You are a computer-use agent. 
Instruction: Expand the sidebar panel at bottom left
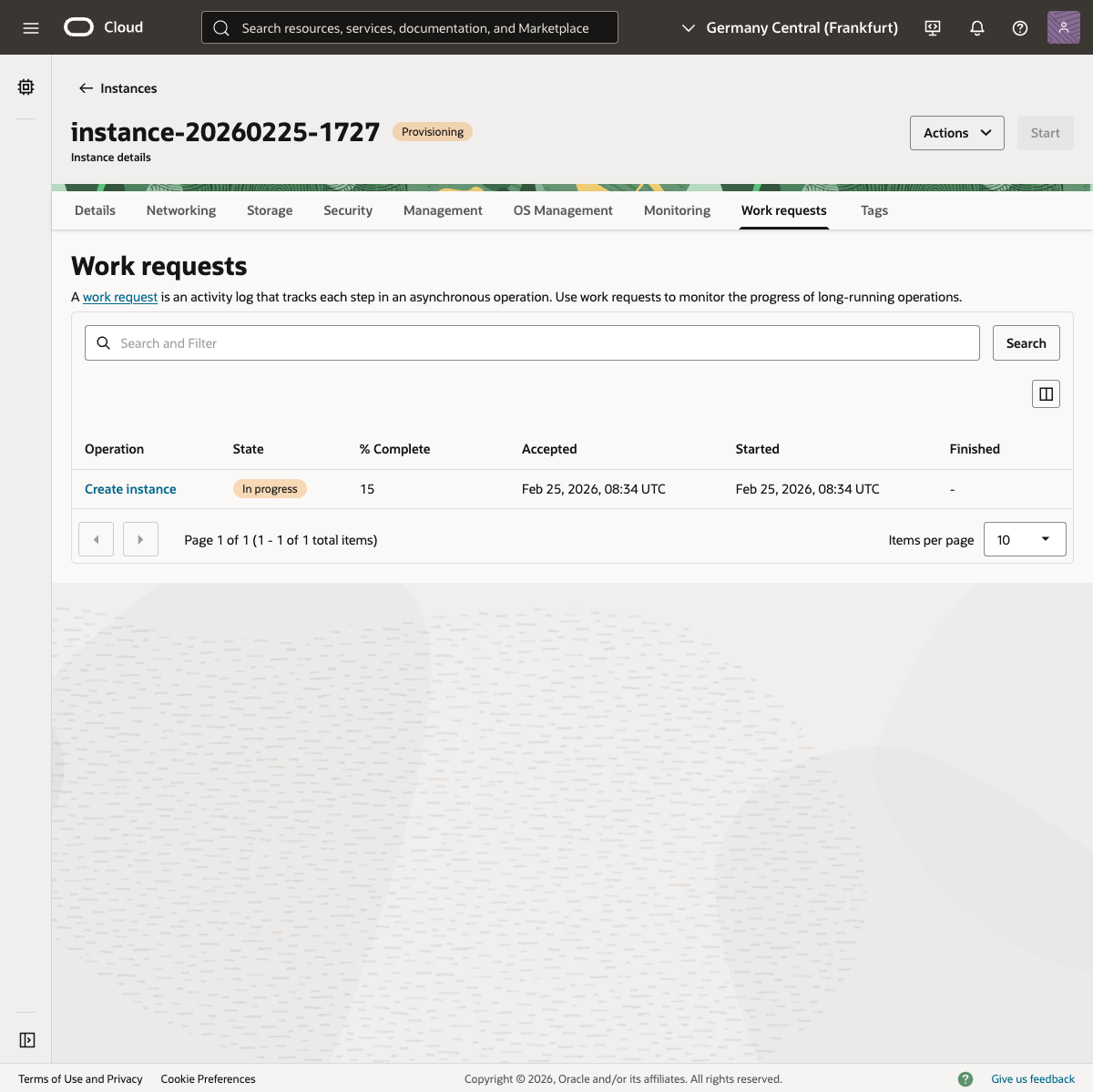click(x=26, y=1040)
